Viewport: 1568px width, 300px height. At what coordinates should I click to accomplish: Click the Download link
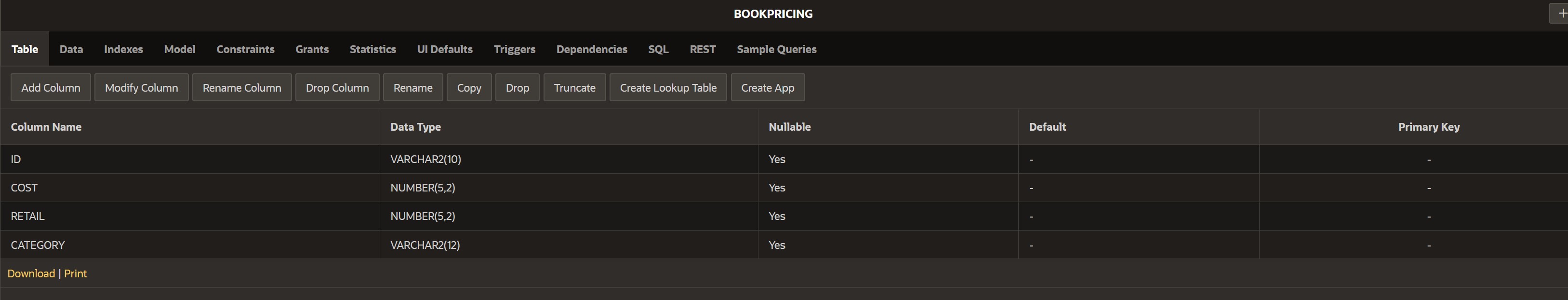pyautogui.click(x=31, y=274)
